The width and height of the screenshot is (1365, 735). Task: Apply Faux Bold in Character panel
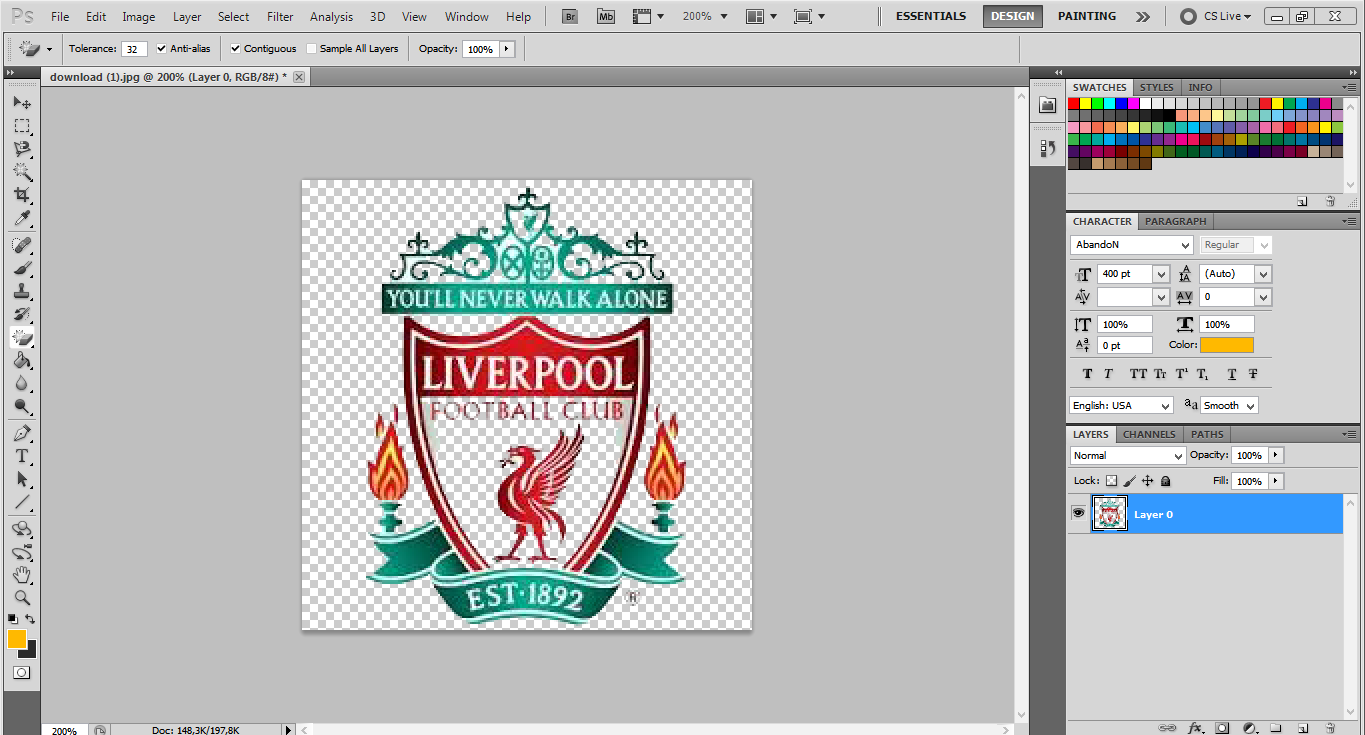coord(1088,374)
